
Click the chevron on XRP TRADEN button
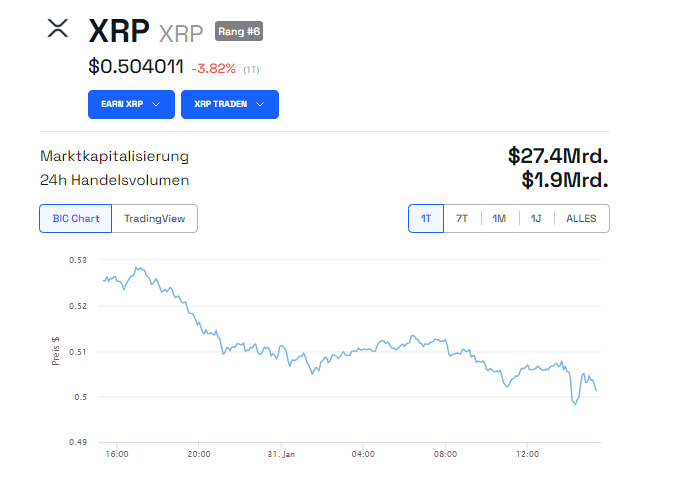(260, 104)
